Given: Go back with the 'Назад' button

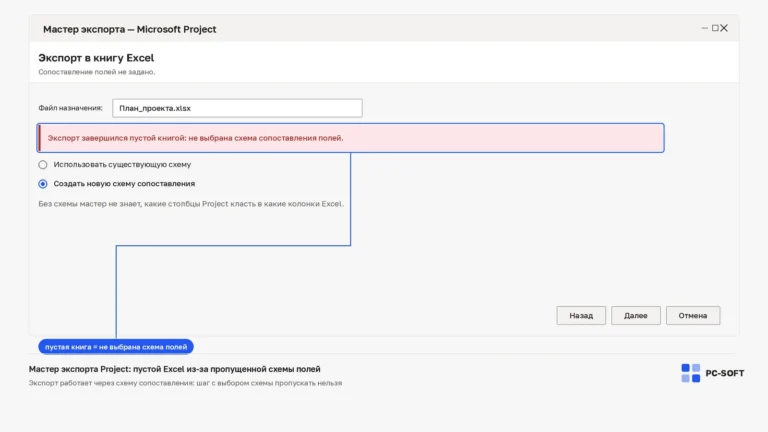Looking at the screenshot, I should click(x=581, y=315).
